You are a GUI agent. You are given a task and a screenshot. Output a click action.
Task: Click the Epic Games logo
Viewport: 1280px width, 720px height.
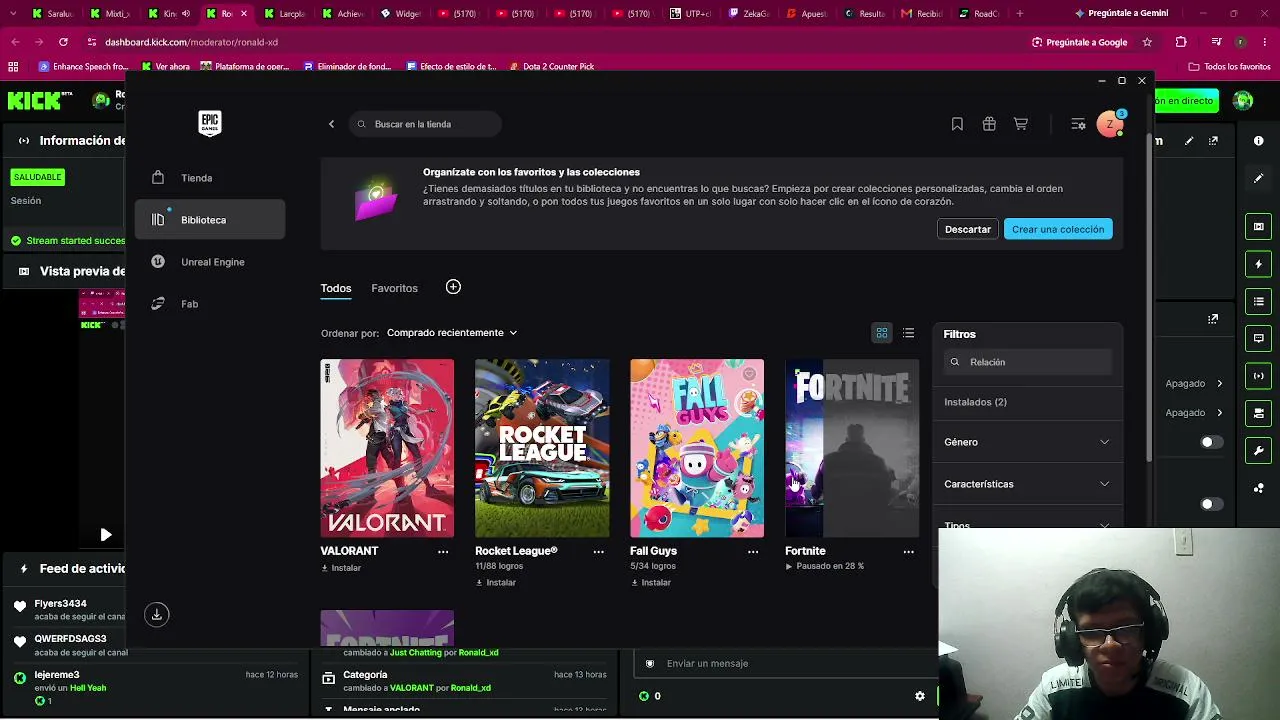pos(209,123)
